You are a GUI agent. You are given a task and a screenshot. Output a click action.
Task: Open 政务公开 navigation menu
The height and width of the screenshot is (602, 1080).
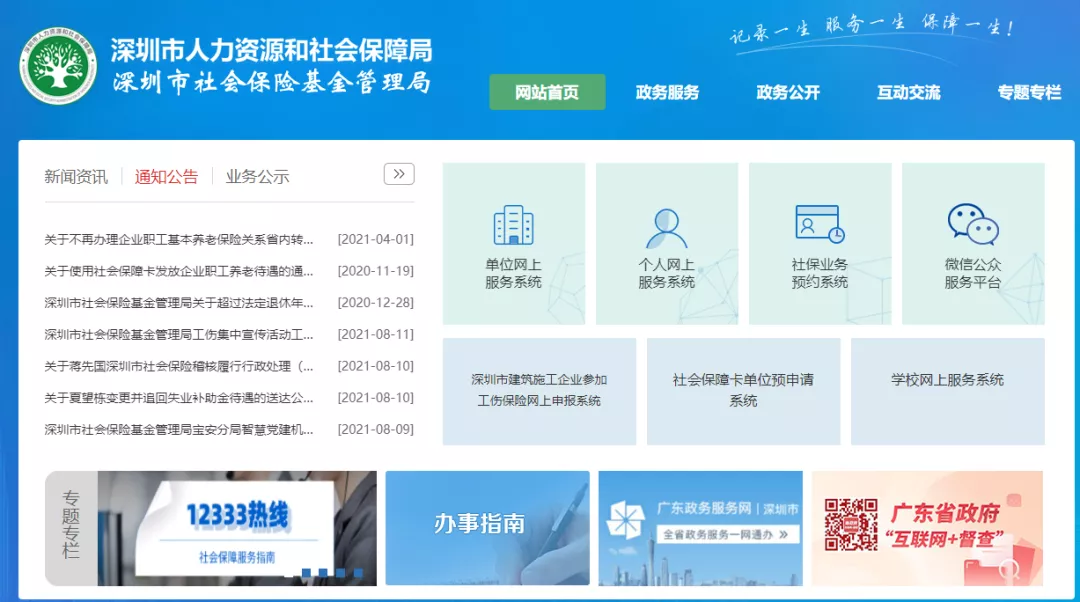(x=788, y=92)
